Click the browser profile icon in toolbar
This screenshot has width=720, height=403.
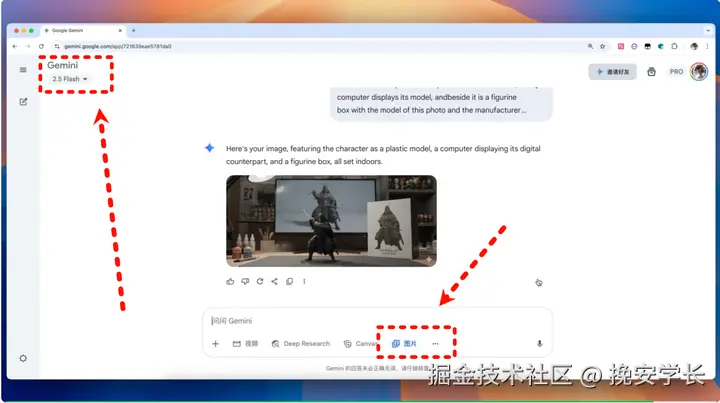pyautogui.click(x=694, y=46)
